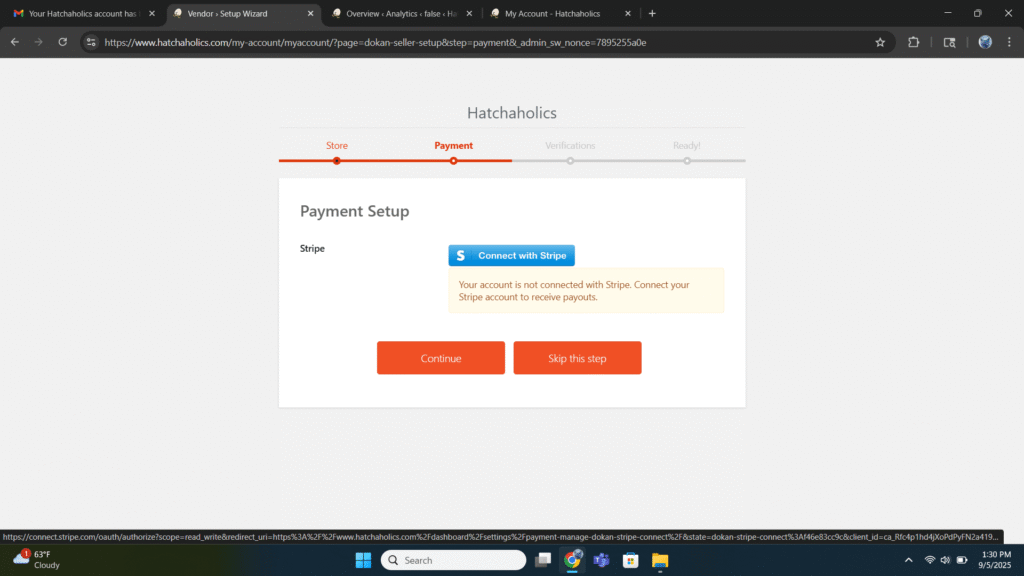1024x576 pixels.
Task: Close the Overview Analytics tab
Action: pyautogui.click(x=469, y=13)
